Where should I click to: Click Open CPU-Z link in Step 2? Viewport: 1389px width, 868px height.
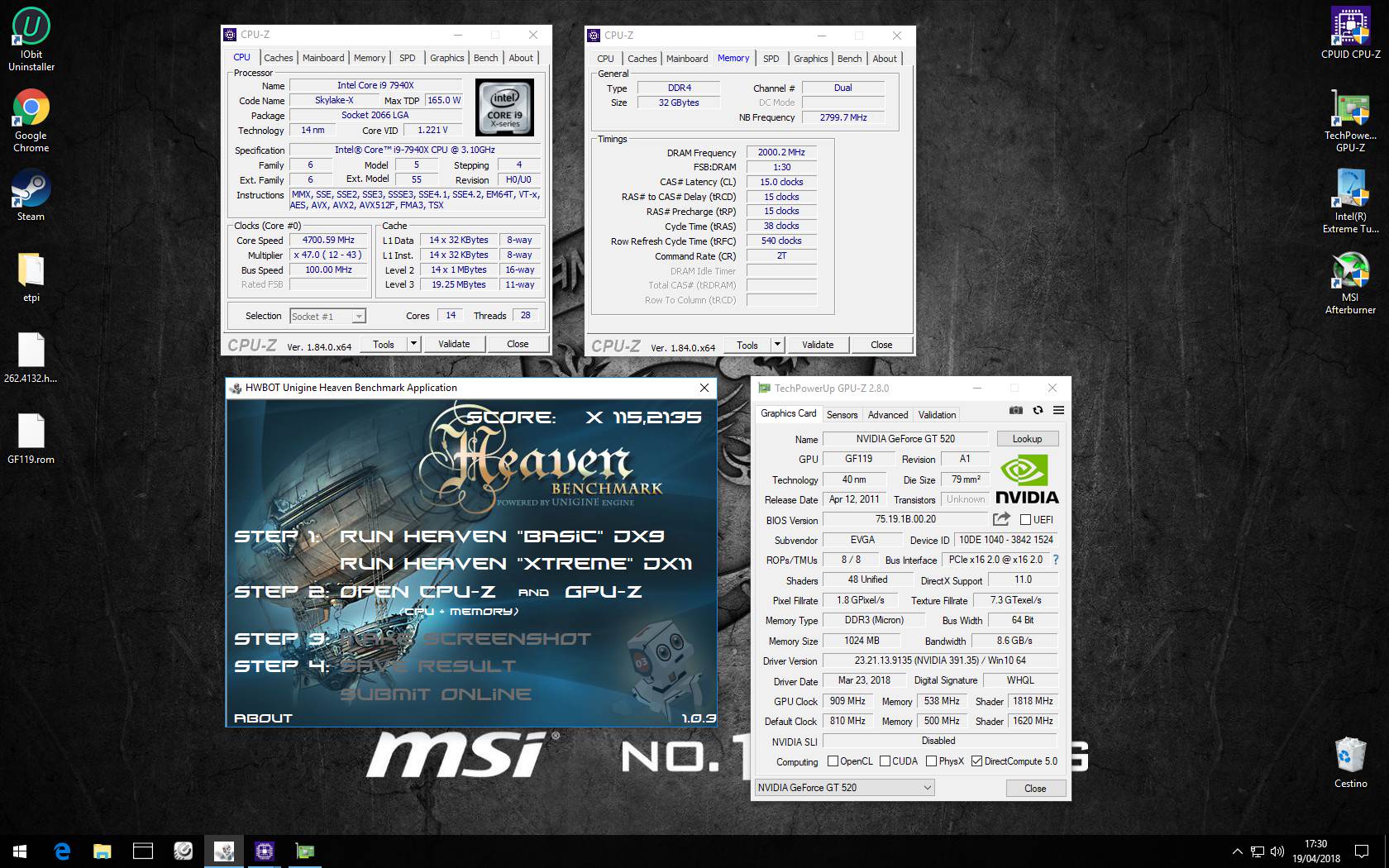point(418,592)
